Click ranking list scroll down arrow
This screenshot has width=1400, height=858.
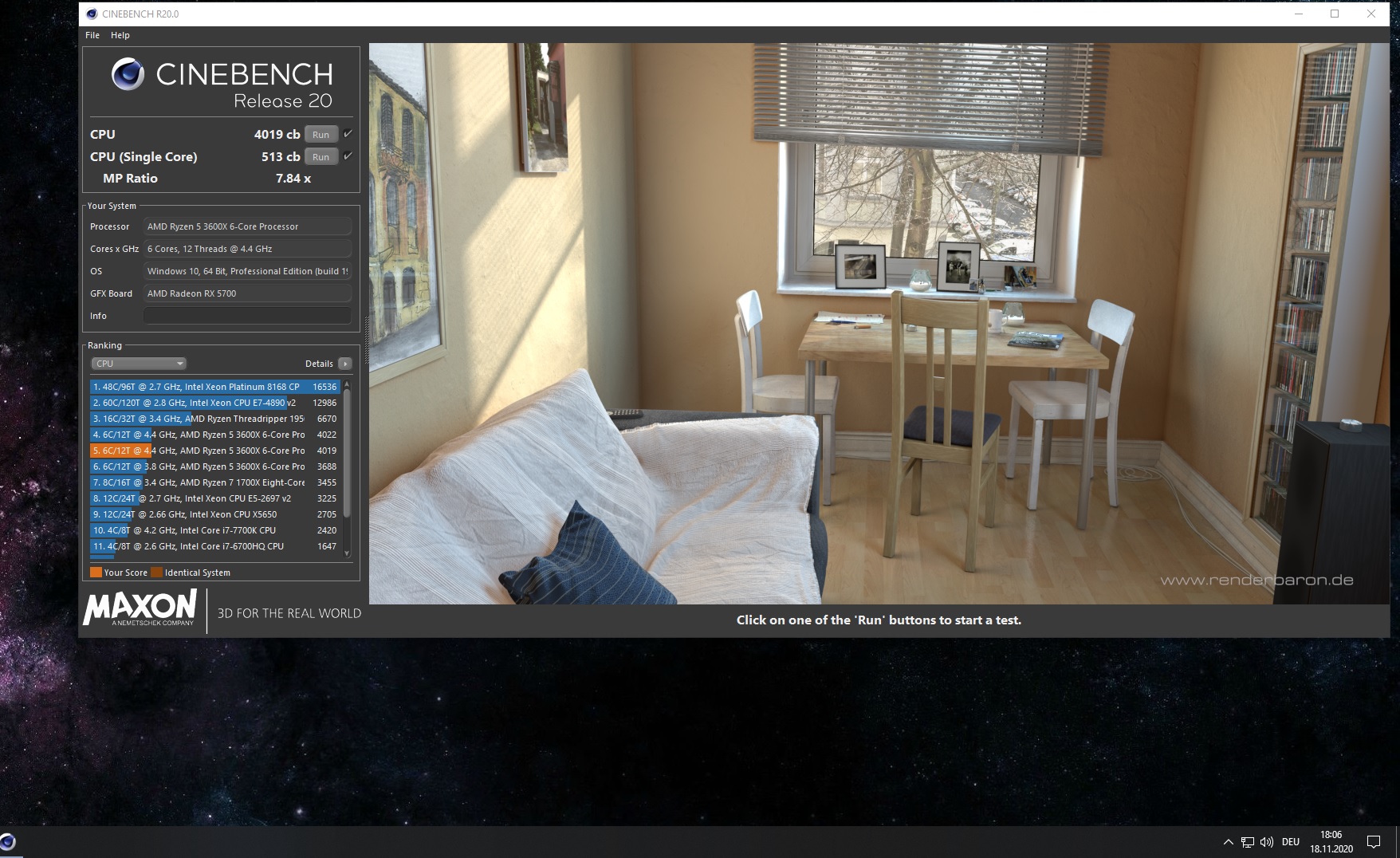(347, 553)
